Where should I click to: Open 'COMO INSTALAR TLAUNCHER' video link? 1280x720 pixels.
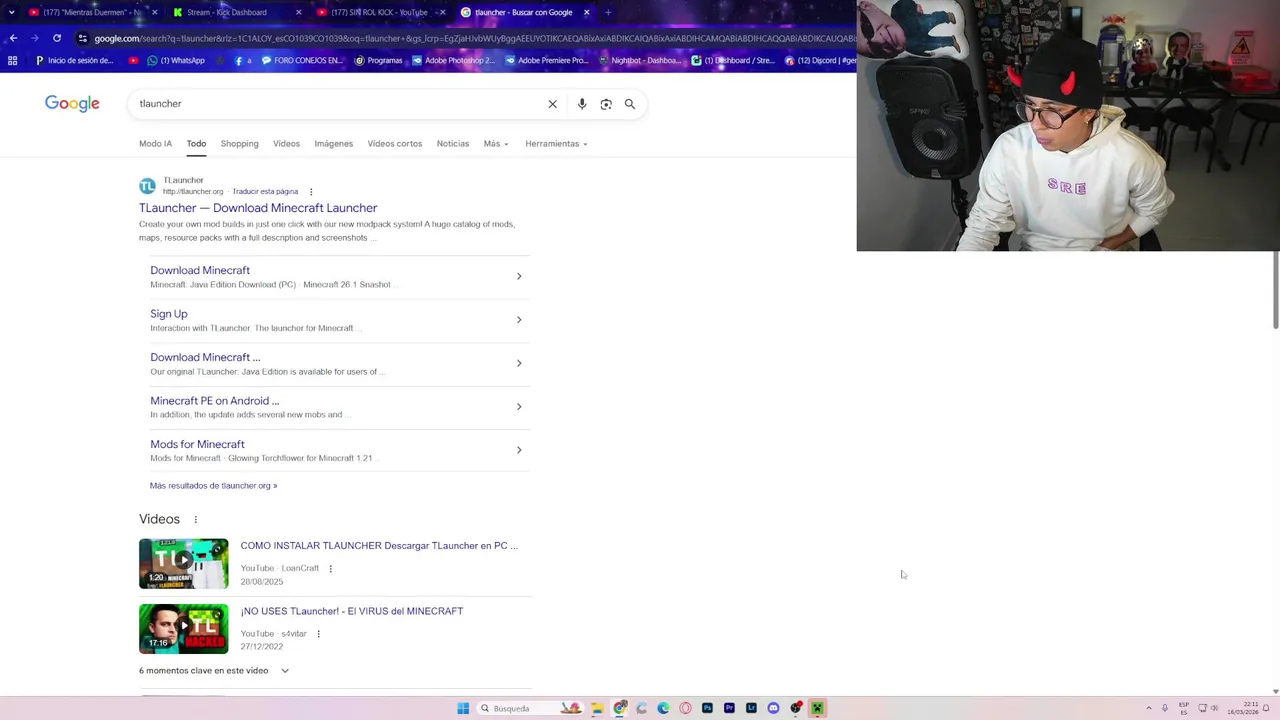tap(379, 546)
